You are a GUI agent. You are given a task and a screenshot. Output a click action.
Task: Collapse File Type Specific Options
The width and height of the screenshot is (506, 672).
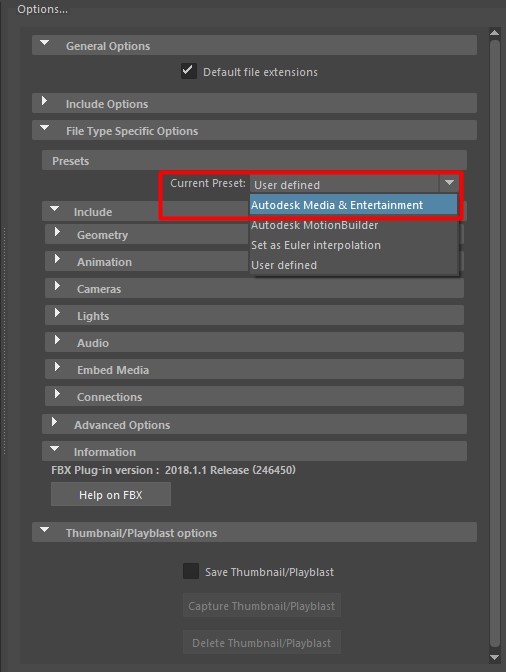click(44, 128)
